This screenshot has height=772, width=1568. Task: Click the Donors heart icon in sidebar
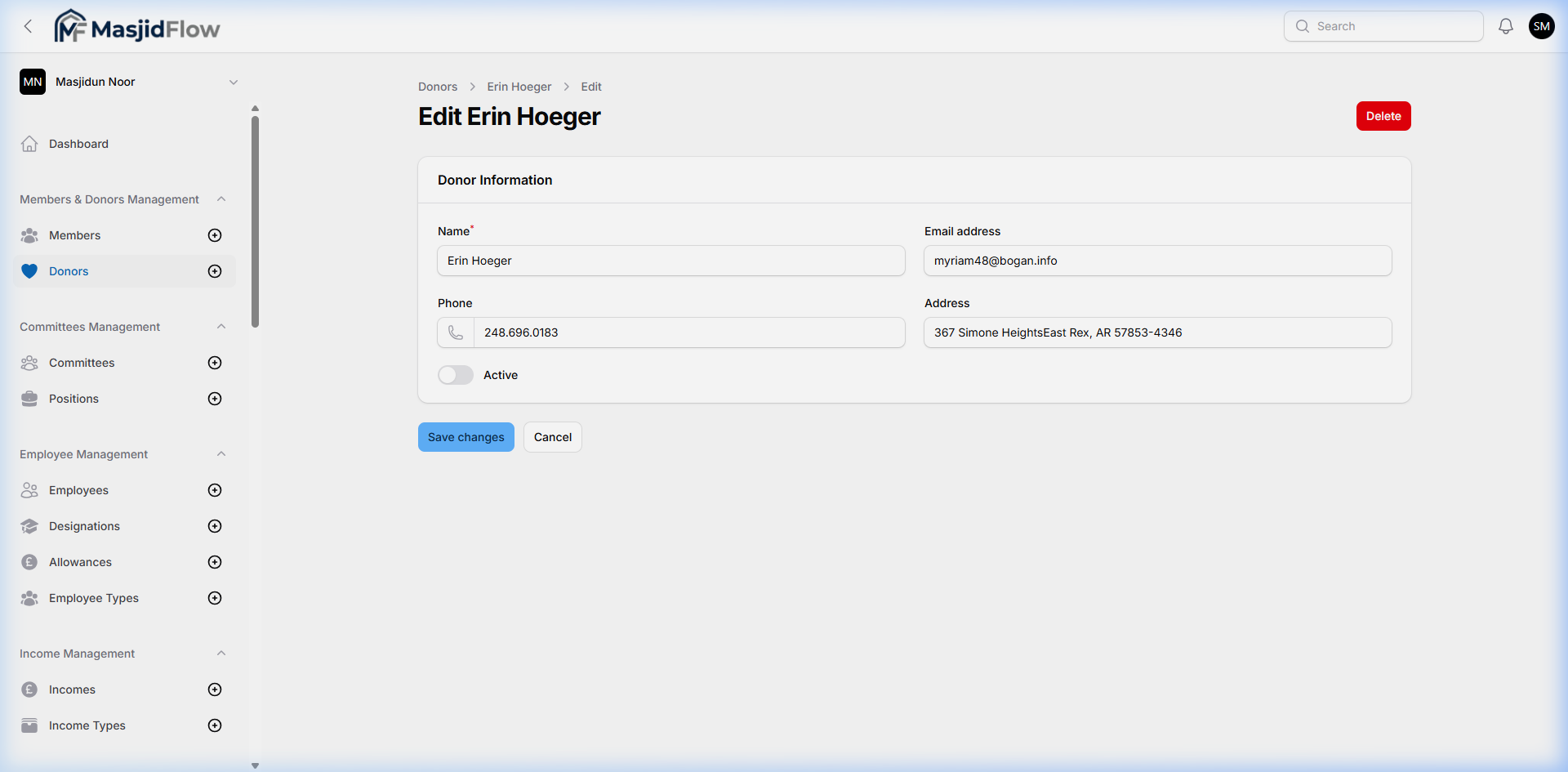point(29,270)
